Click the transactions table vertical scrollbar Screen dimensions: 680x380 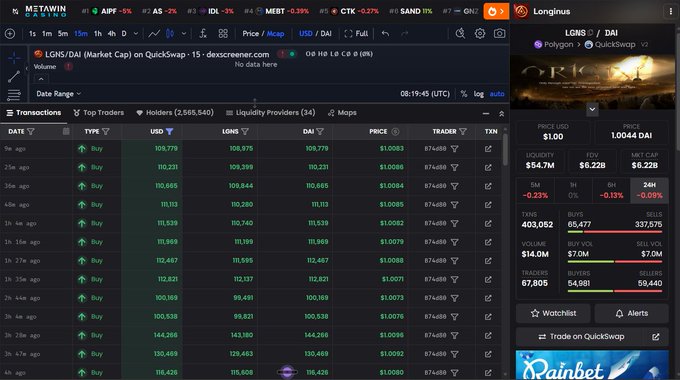505,150
